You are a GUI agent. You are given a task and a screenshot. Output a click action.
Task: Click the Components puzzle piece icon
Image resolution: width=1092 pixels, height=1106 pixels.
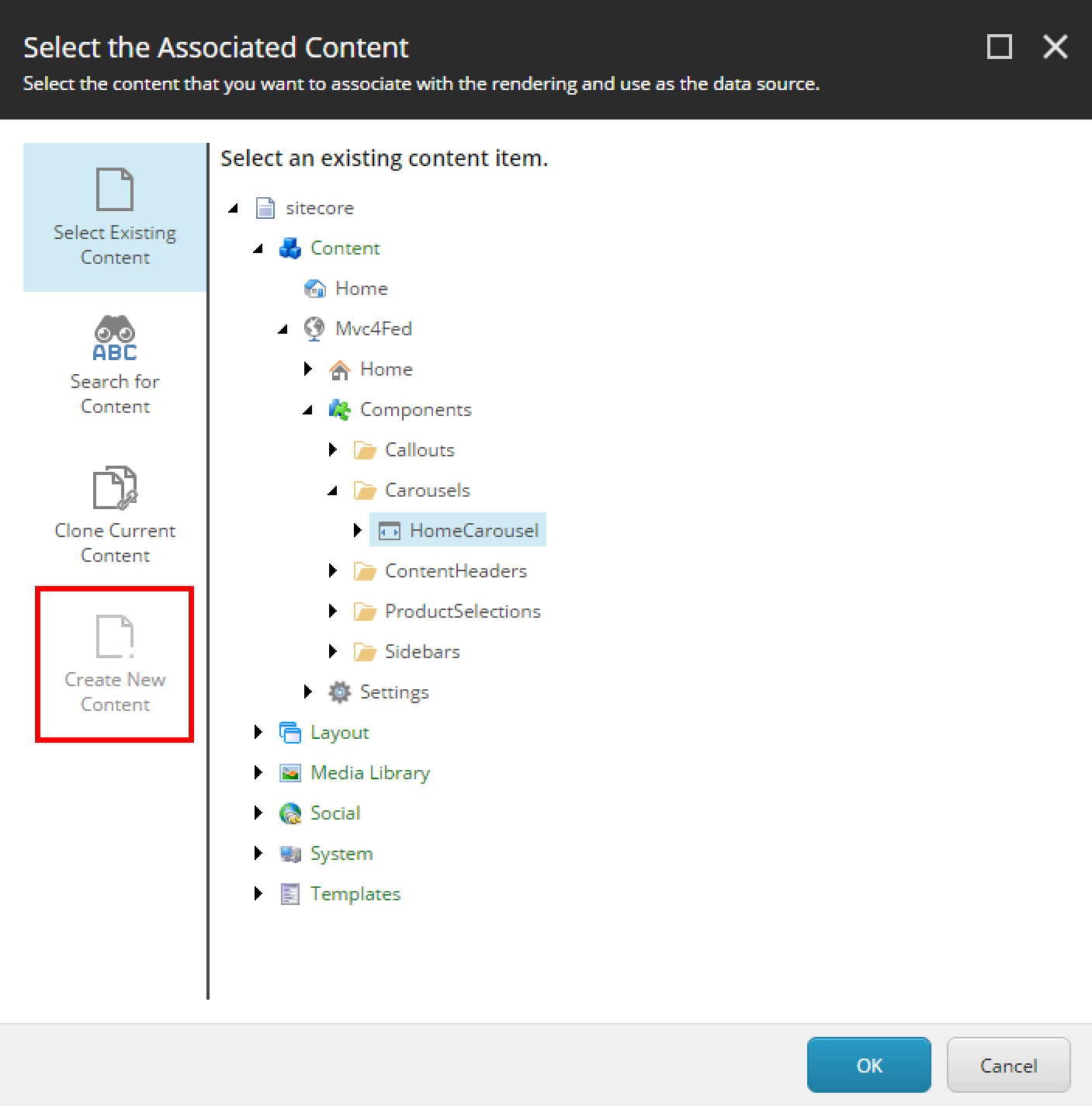339,410
